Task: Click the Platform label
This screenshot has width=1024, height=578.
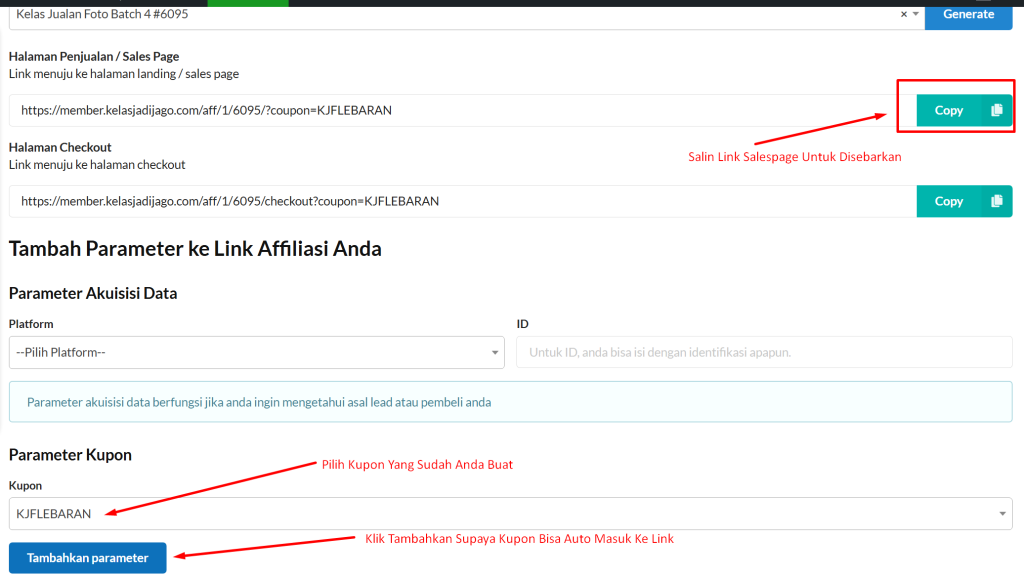Action: (31, 324)
